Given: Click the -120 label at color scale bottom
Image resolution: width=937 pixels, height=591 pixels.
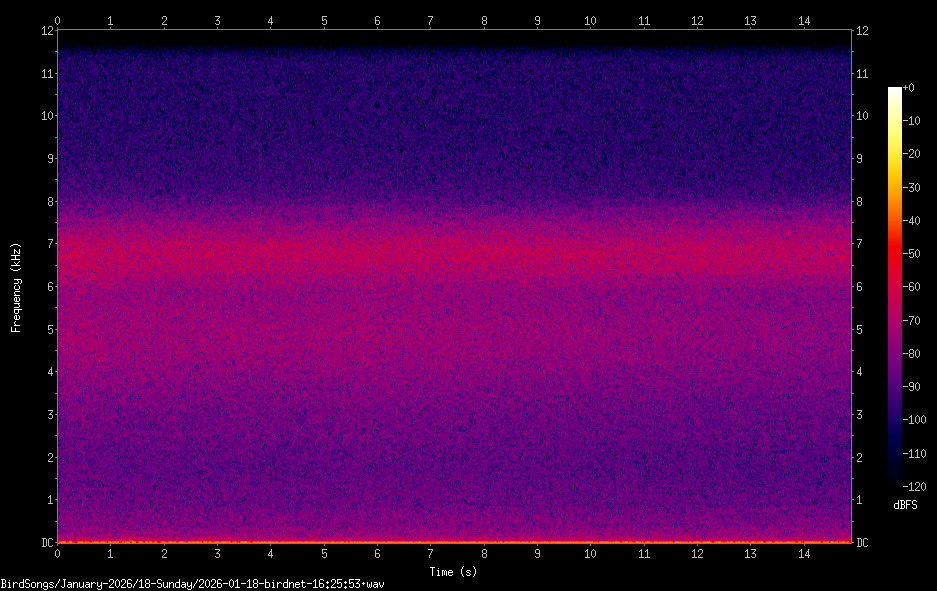Looking at the screenshot, I should pos(913,487).
